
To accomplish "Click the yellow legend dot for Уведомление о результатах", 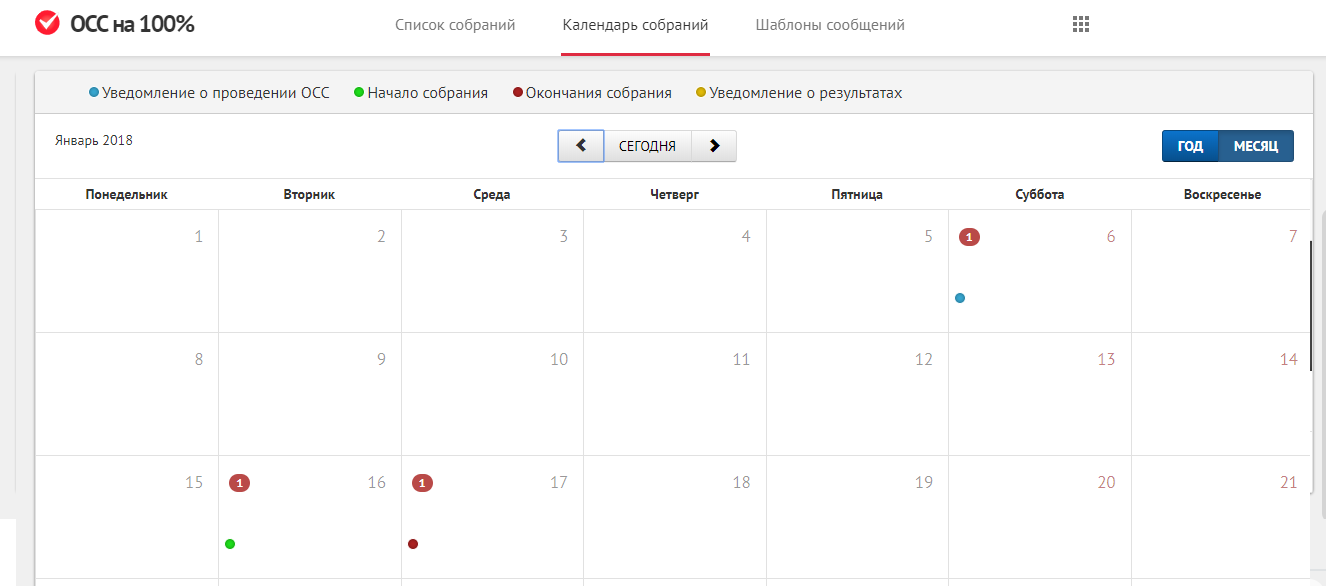I will coord(701,93).
